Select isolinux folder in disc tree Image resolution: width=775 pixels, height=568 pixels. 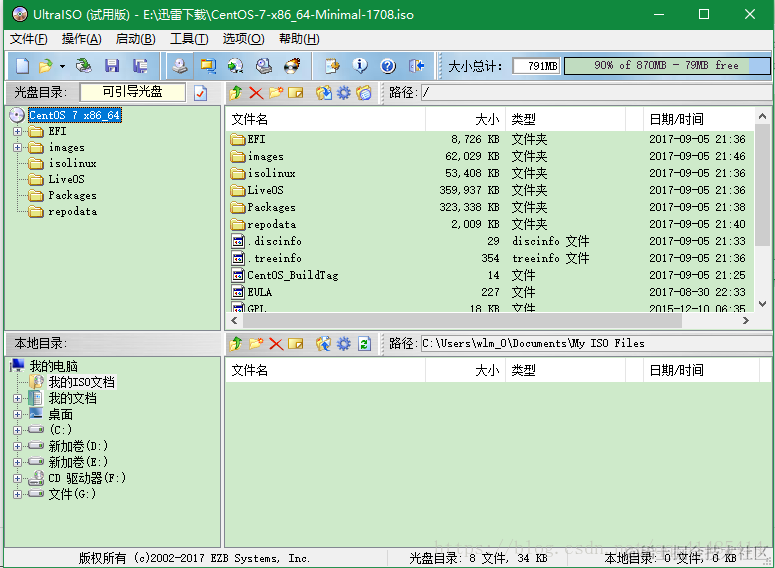point(72,163)
